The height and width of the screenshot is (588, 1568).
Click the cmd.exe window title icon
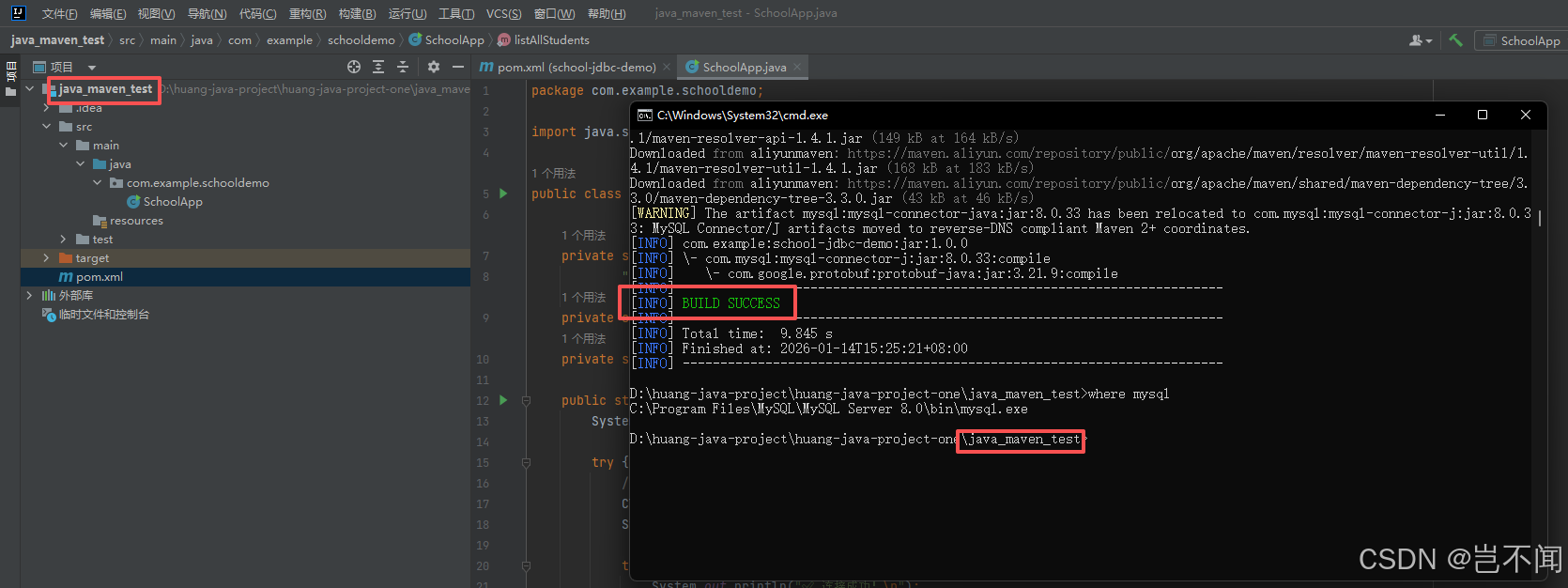[x=645, y=115]
